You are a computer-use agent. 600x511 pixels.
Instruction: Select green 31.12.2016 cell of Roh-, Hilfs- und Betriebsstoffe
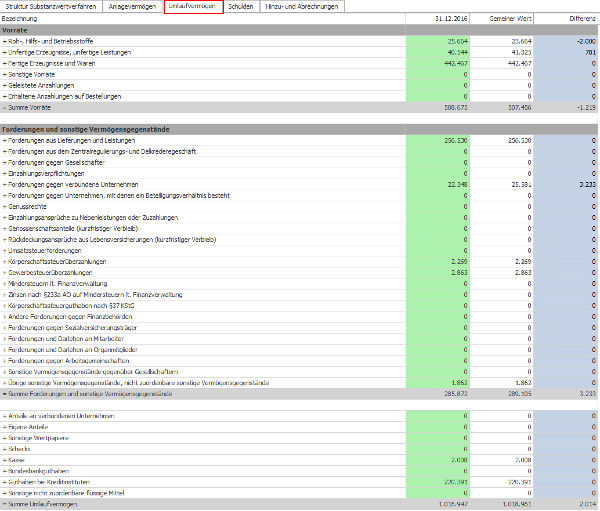pos(438,41)
